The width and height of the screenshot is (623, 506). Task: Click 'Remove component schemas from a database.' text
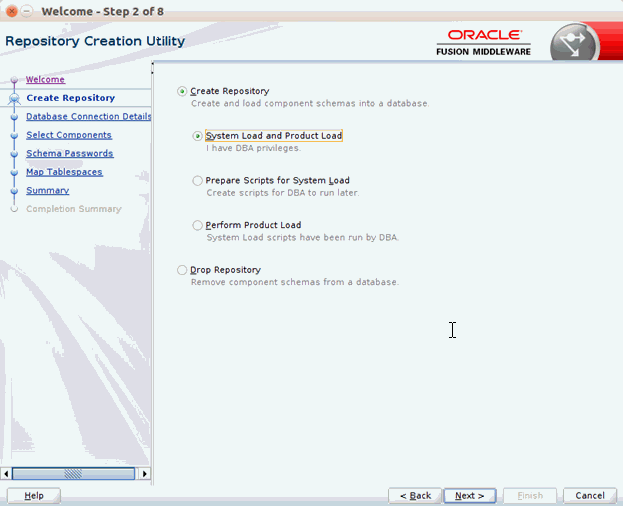click(x=294, y=282)
